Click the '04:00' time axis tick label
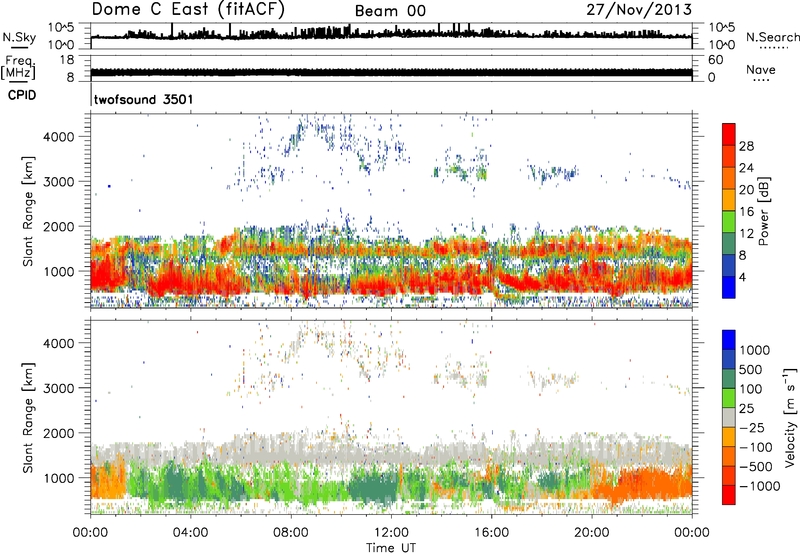 (190, 533)
